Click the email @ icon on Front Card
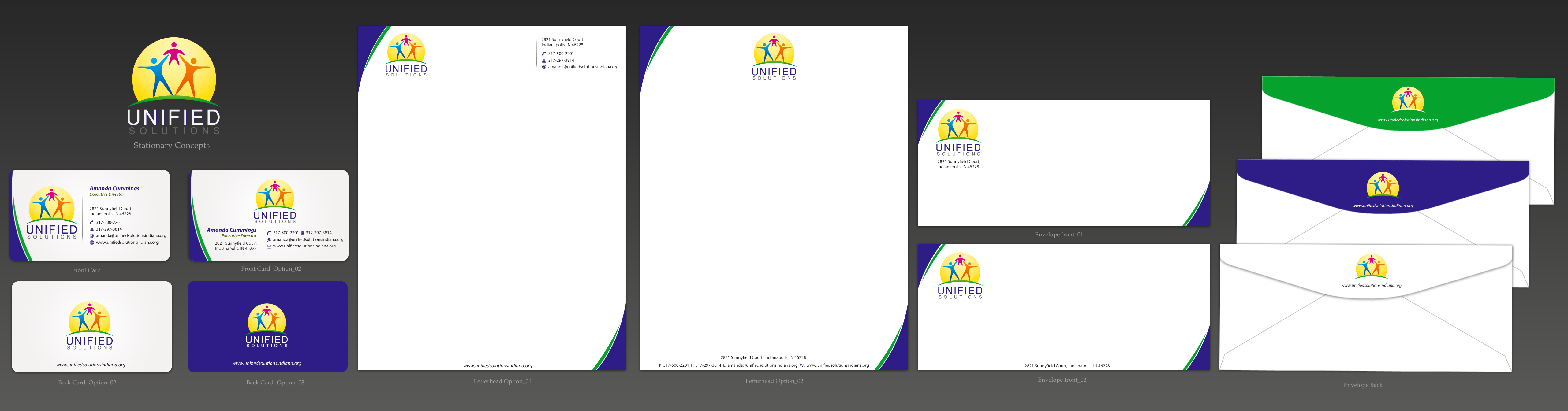Screen dimensions: 1568x411 click(x=92, y=236)
